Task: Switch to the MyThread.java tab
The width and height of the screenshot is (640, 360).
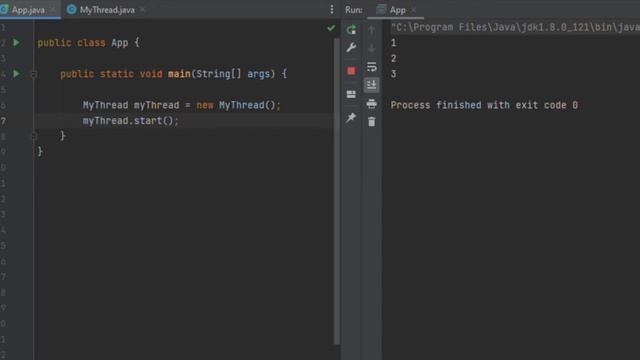Action: pos(107,10)
